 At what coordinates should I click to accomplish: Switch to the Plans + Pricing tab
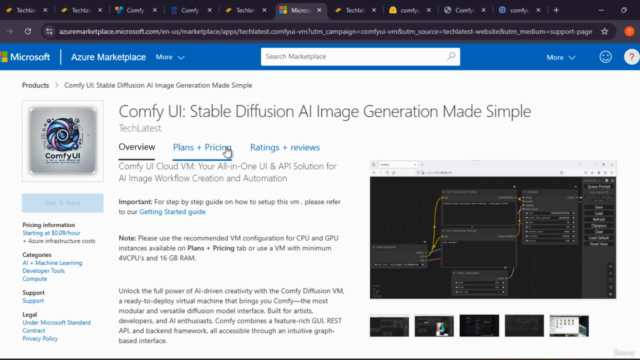point(202,147)
